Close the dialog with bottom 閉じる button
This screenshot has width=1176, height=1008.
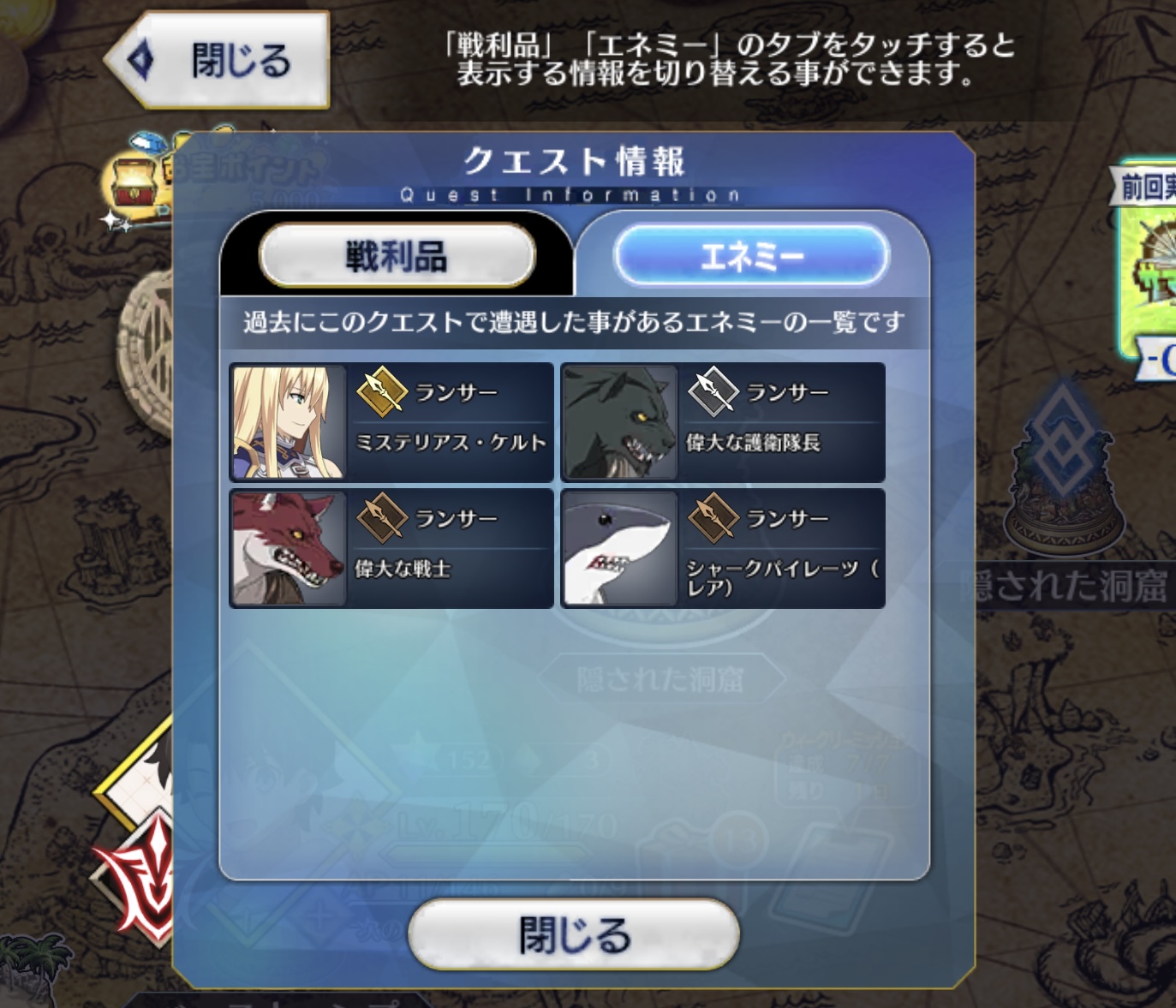pos(574,934)
